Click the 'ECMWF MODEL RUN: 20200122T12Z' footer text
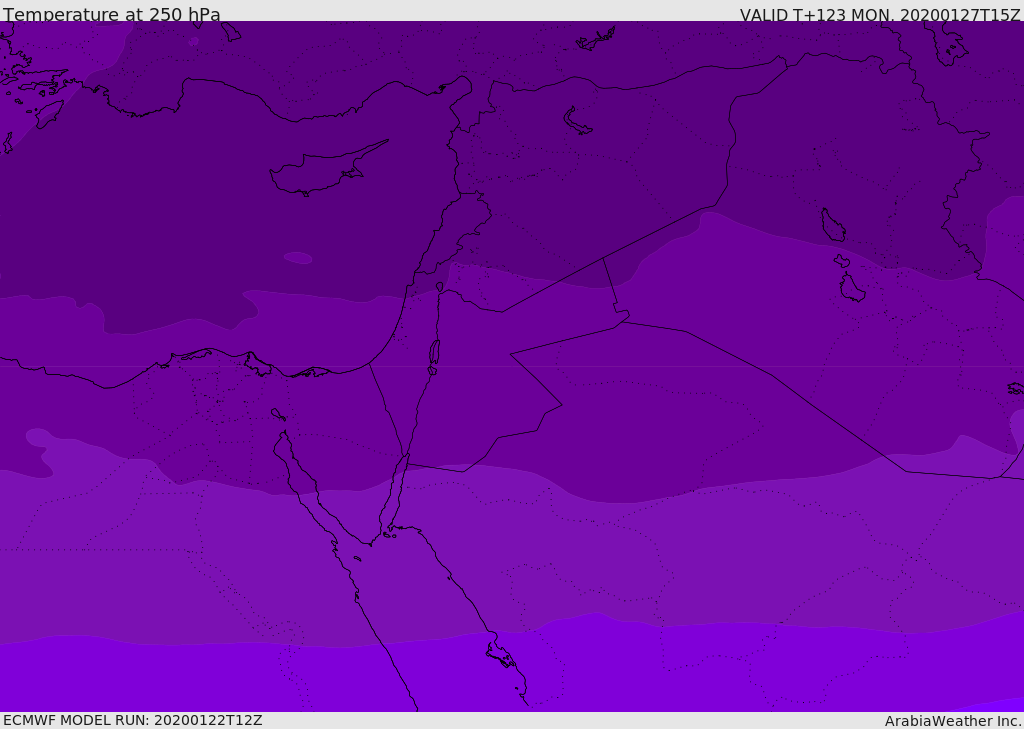 click(133, 721)
